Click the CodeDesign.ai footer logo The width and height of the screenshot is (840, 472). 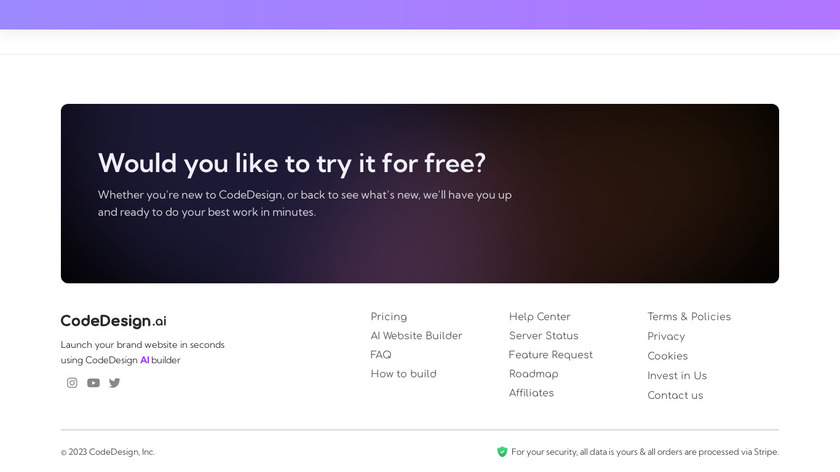[x=113, y=321]
